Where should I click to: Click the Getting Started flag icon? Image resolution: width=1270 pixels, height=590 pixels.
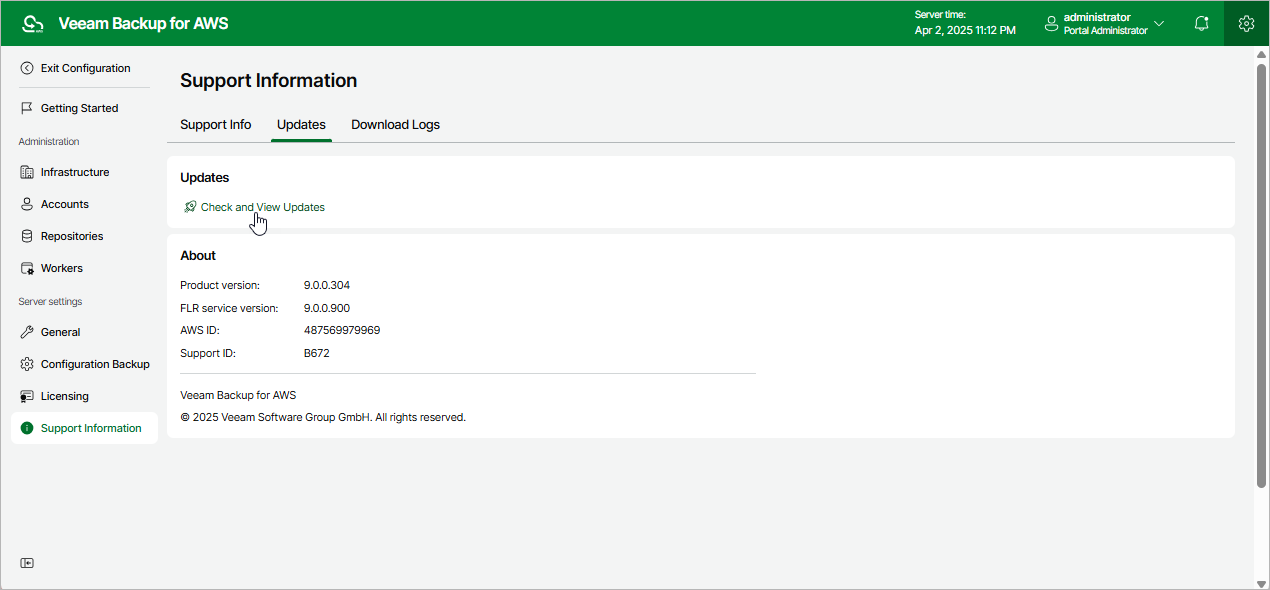27,108
